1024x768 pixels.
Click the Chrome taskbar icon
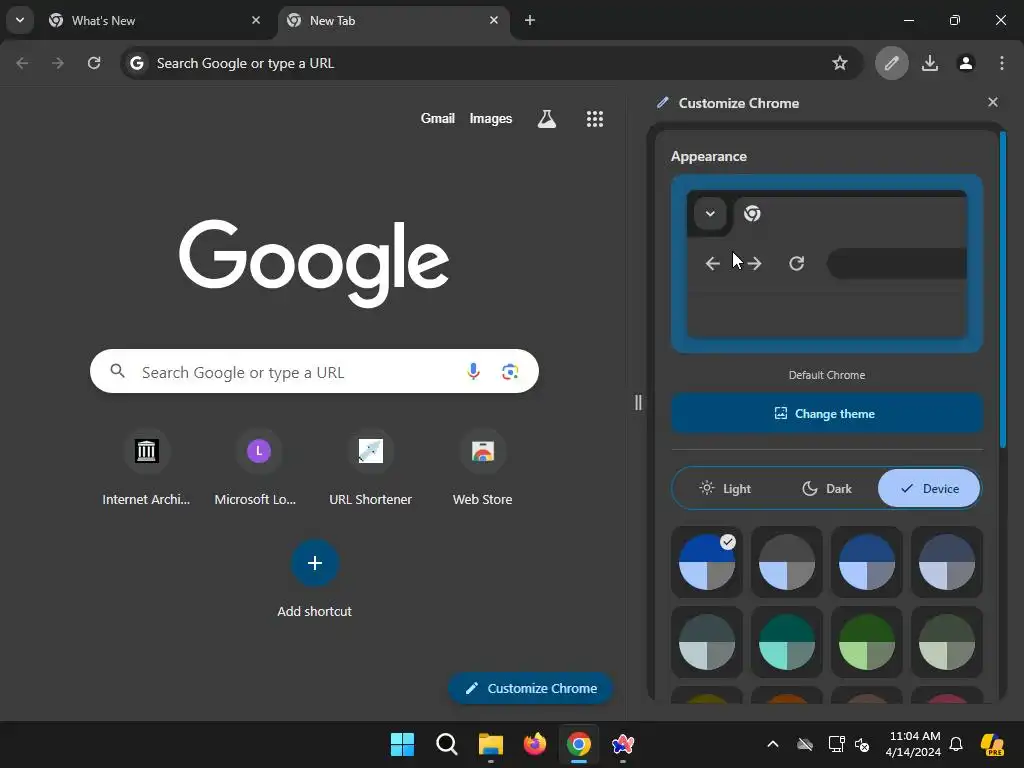(x=579, y=744)
